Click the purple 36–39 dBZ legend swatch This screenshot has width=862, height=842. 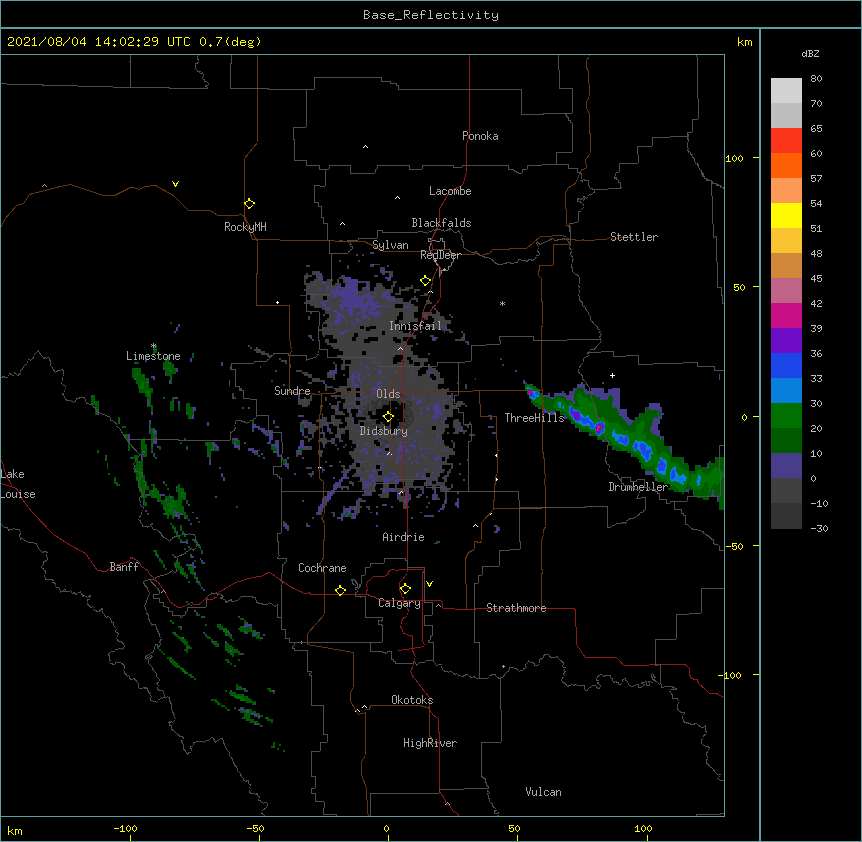click(x=786, y=340)
